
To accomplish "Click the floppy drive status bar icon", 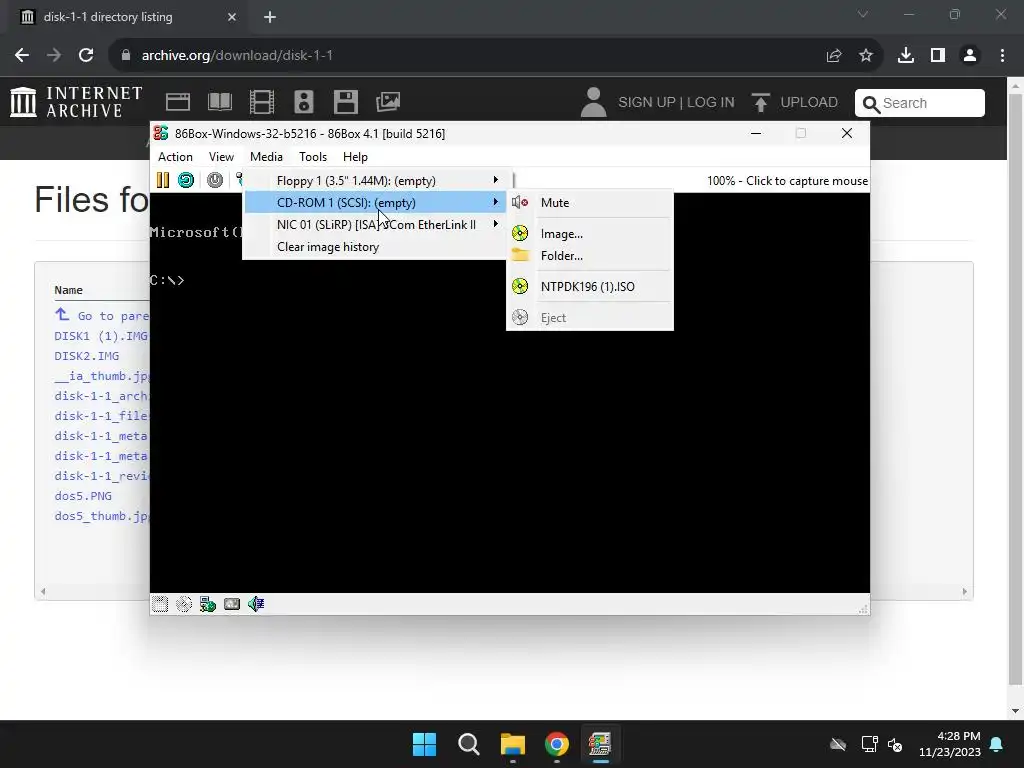I will [x=160, y=604].
